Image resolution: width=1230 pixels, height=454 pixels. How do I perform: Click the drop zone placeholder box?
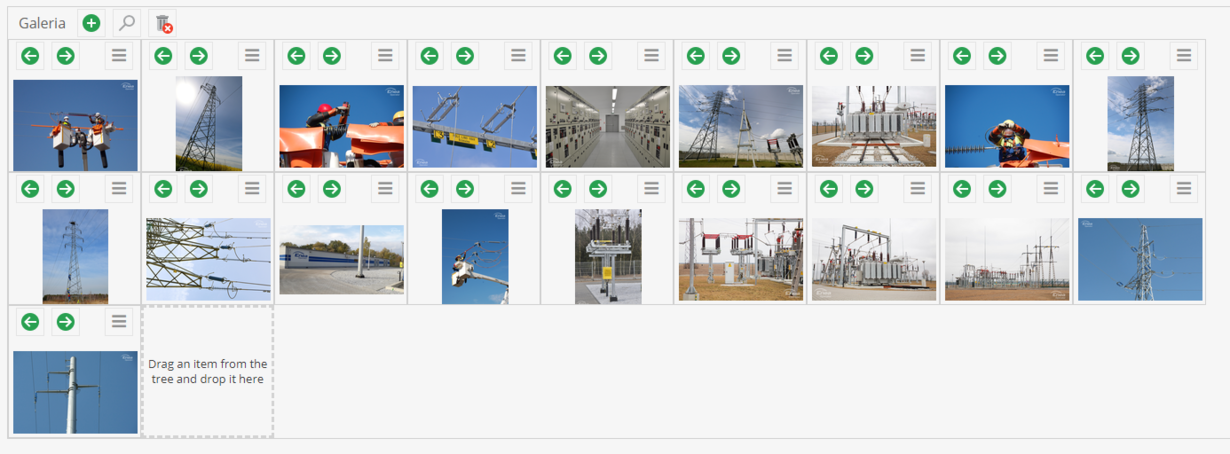pyautogui.click(x=208, y=372)
